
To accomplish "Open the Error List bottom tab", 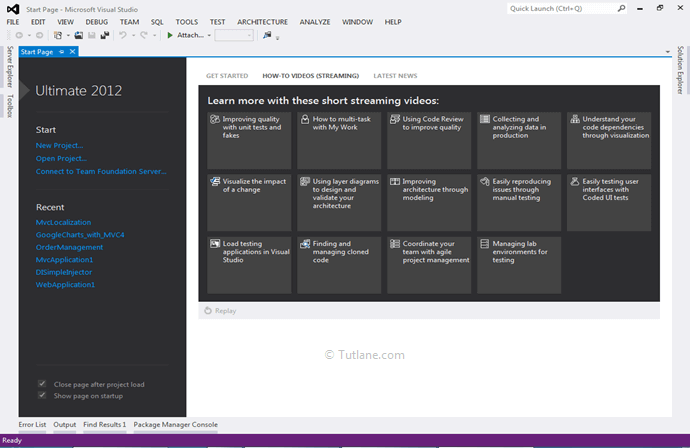I will tap(32, 425).
